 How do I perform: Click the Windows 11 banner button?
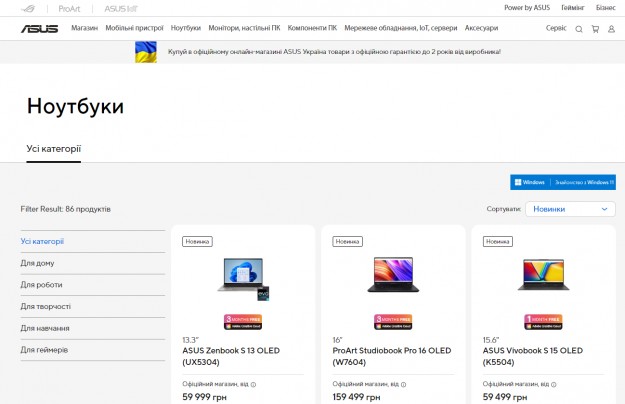pyautogui.click(x=562, y=182)
